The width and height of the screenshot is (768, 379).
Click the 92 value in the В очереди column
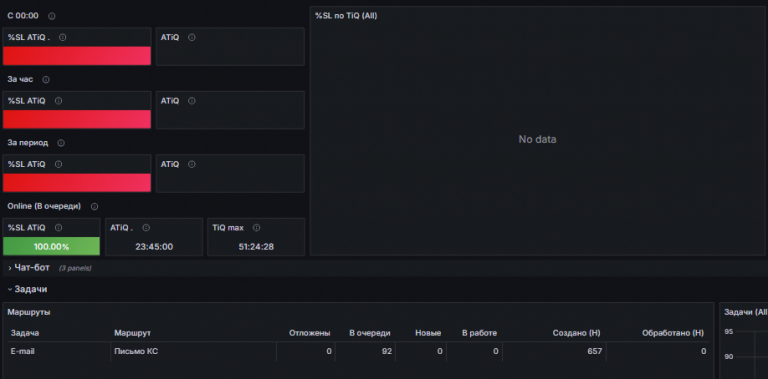(387, 351)
